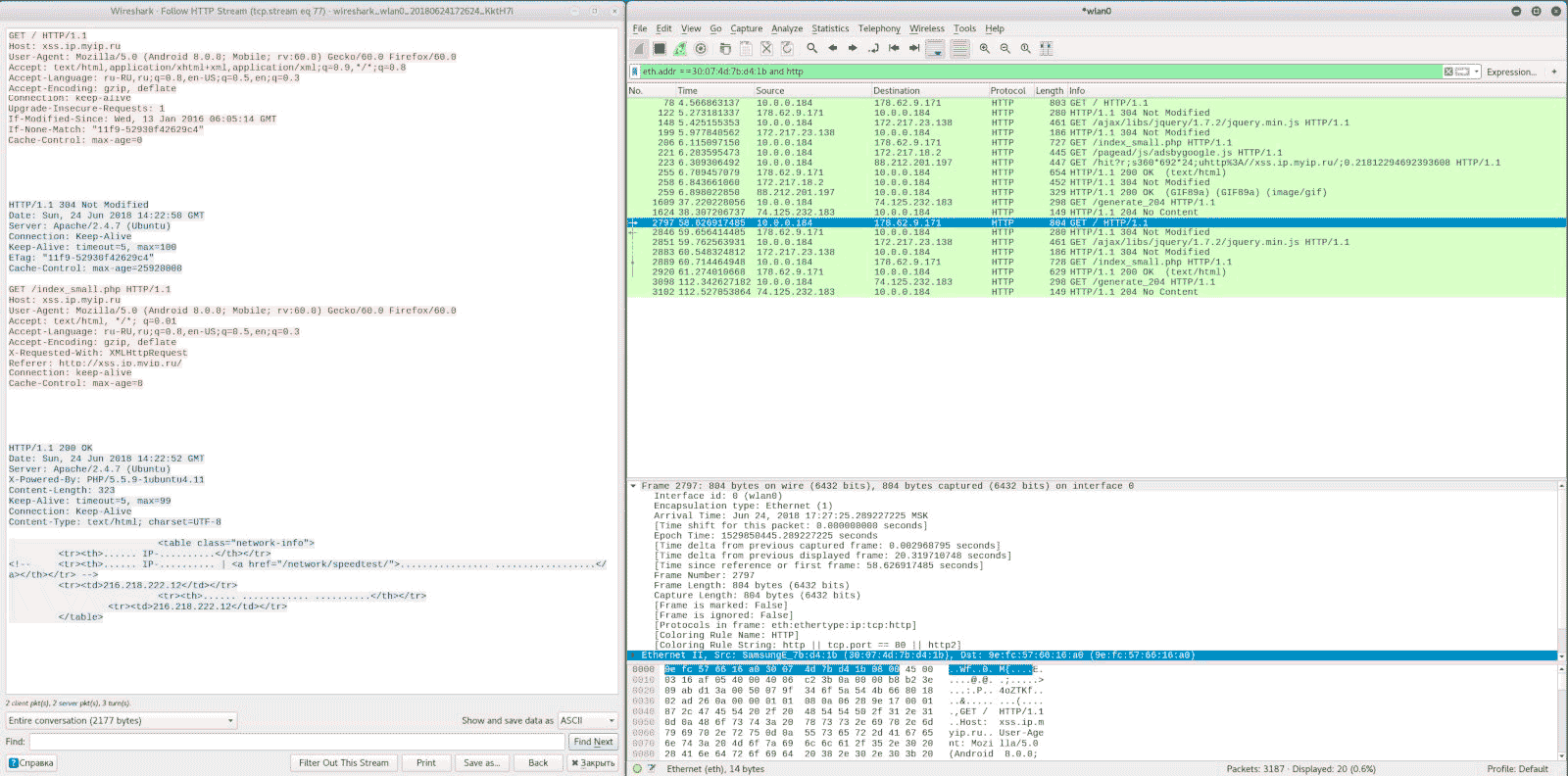Collapse the Frame 2797 details tree
This screenshot has width=1568, height=776.
(633, 486)
